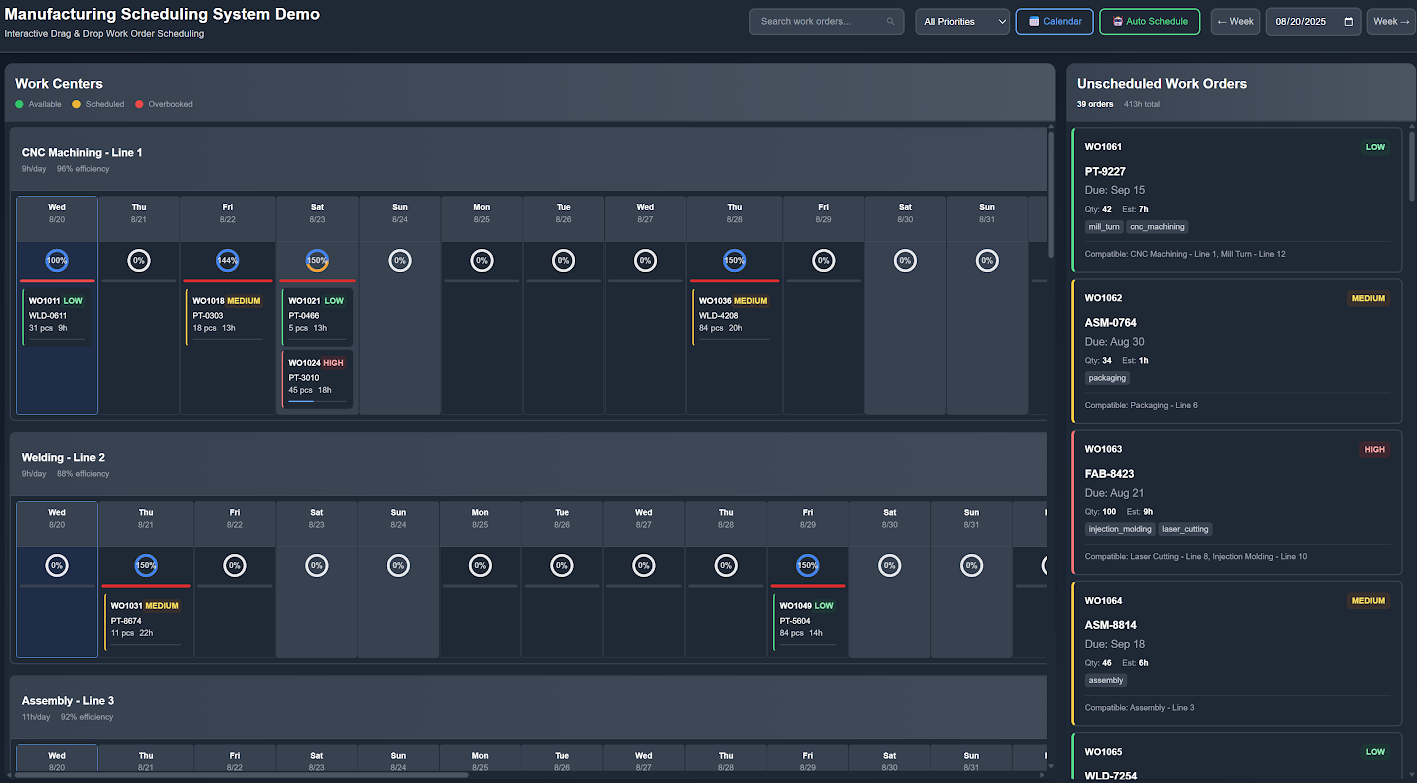This screenshot has width=1417, height=783.
Task: Toggle the Overbooked legend filter
Action: click(163, 103)
